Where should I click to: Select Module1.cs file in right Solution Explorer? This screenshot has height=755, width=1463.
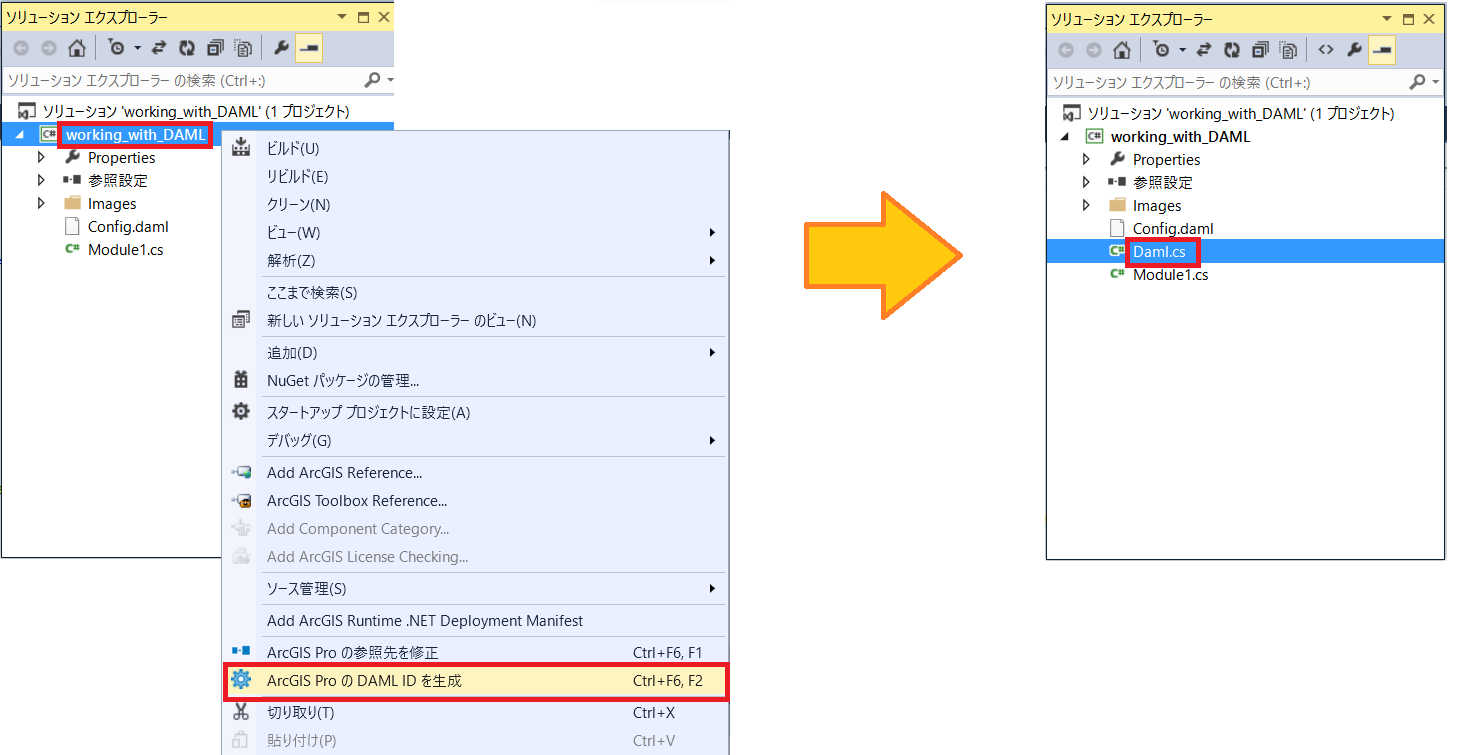[1170, 274]
